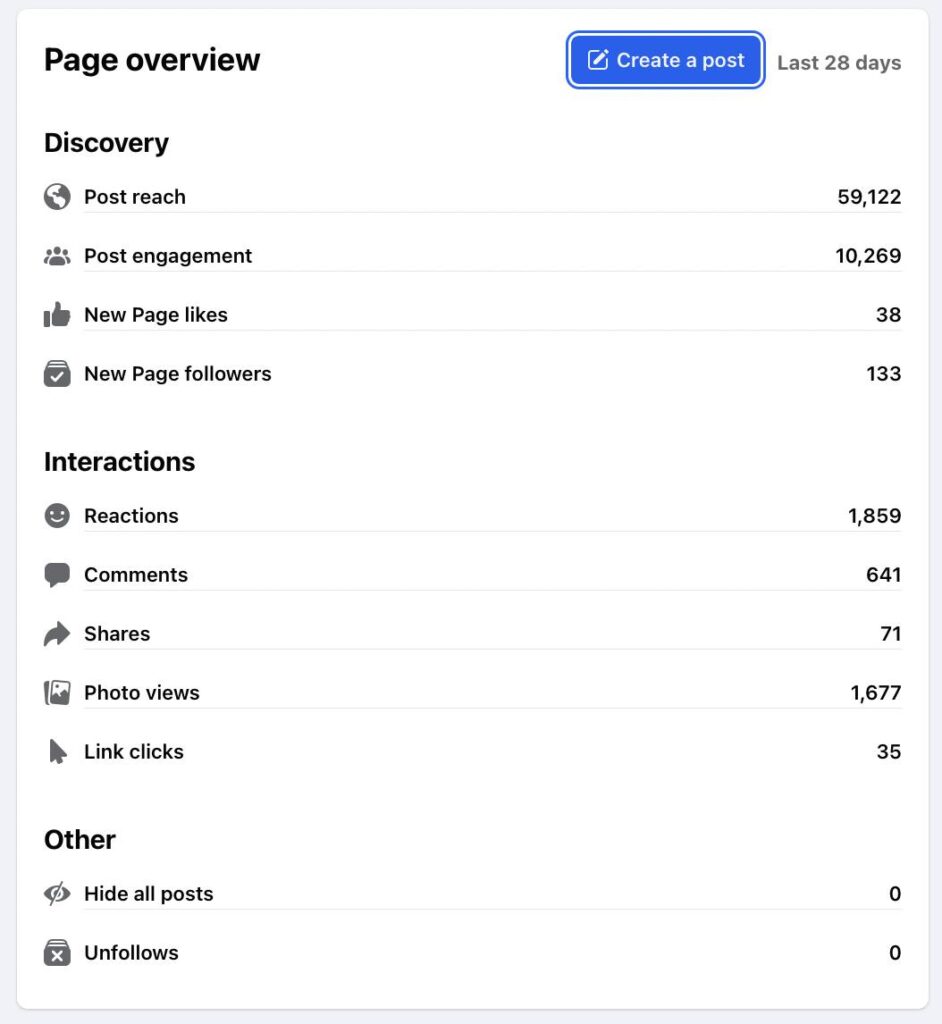Image resolution: width=942 pixels, height=1024 pixels.
Task: Select the Post engagement label
Action: coord(168,256)
